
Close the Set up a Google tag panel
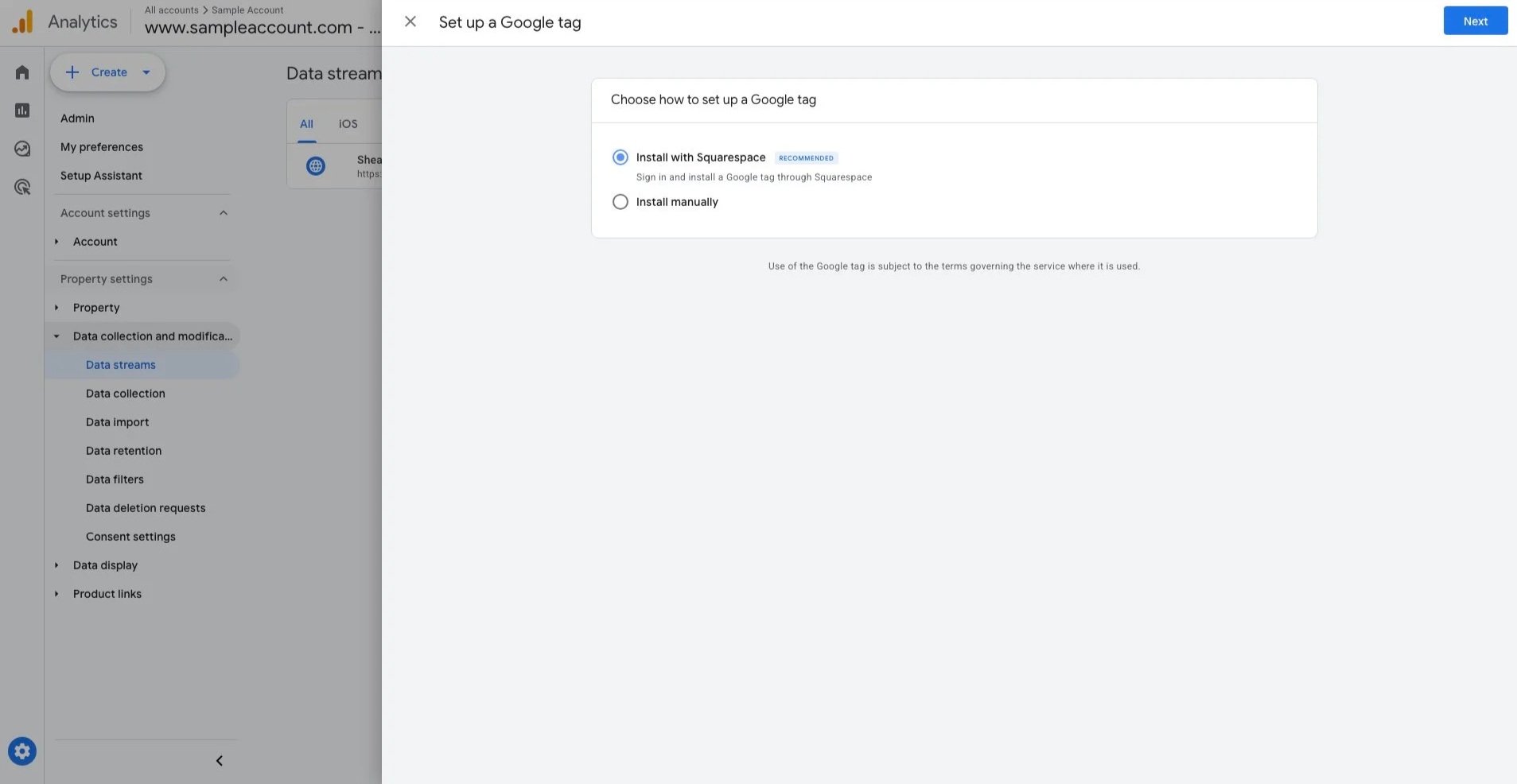click(x=410, y=21)
